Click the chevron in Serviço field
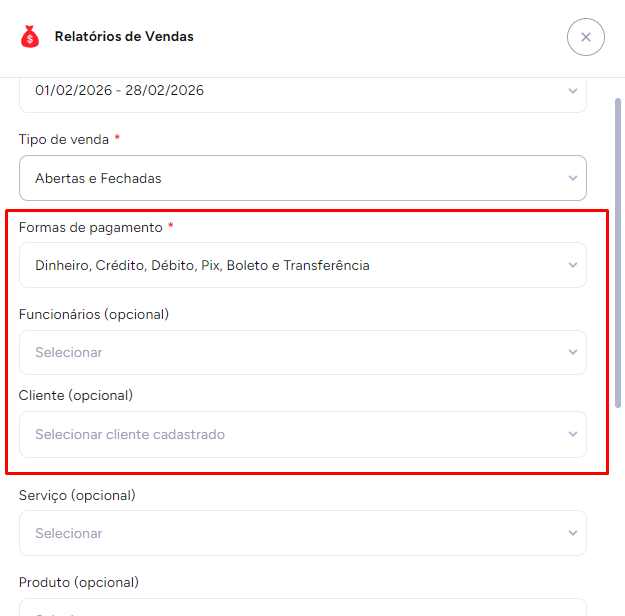This screenshot has width=625, height=616. click(x=573, y=533)
